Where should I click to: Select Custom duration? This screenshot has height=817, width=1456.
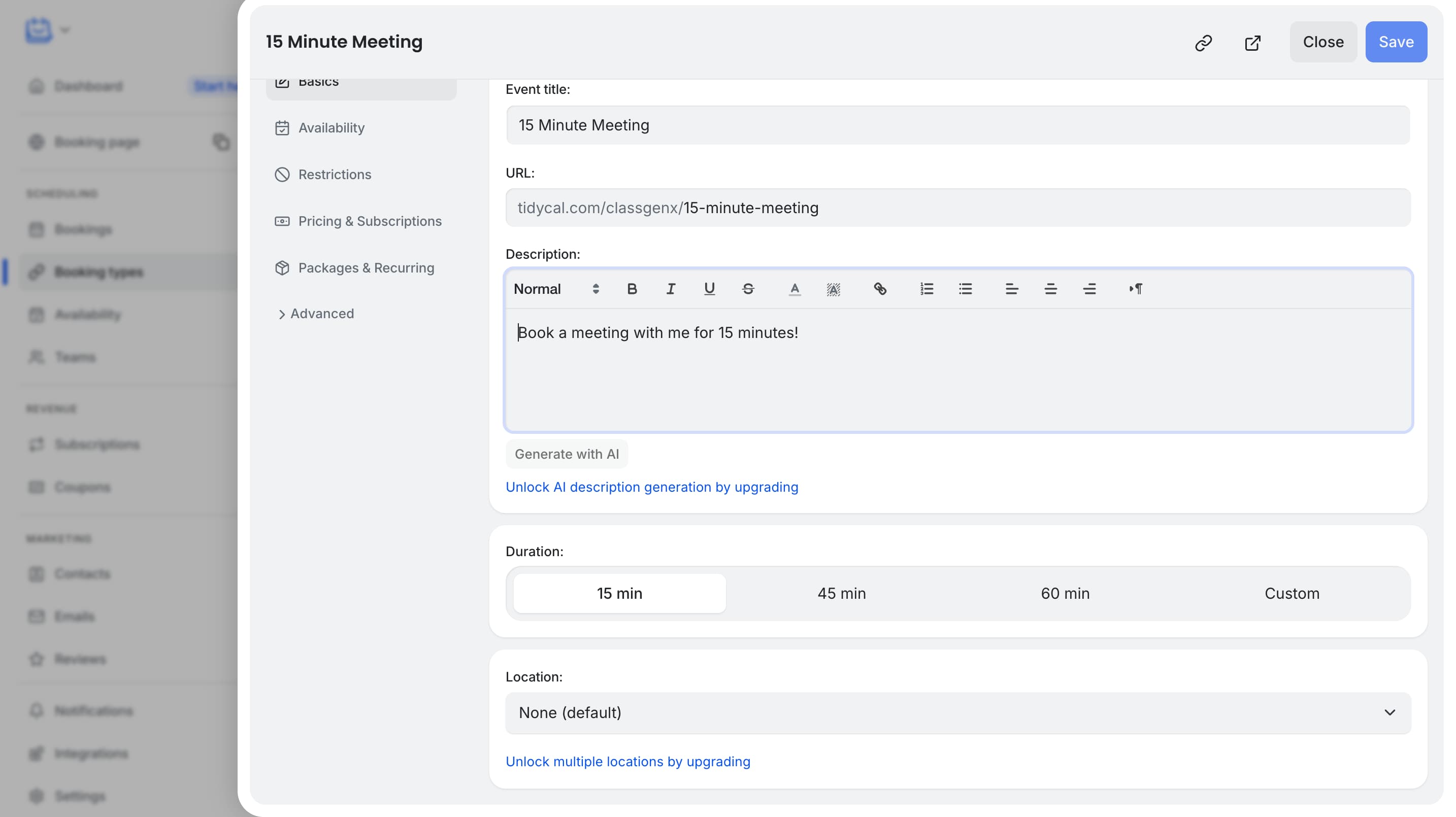point(1292,593)
